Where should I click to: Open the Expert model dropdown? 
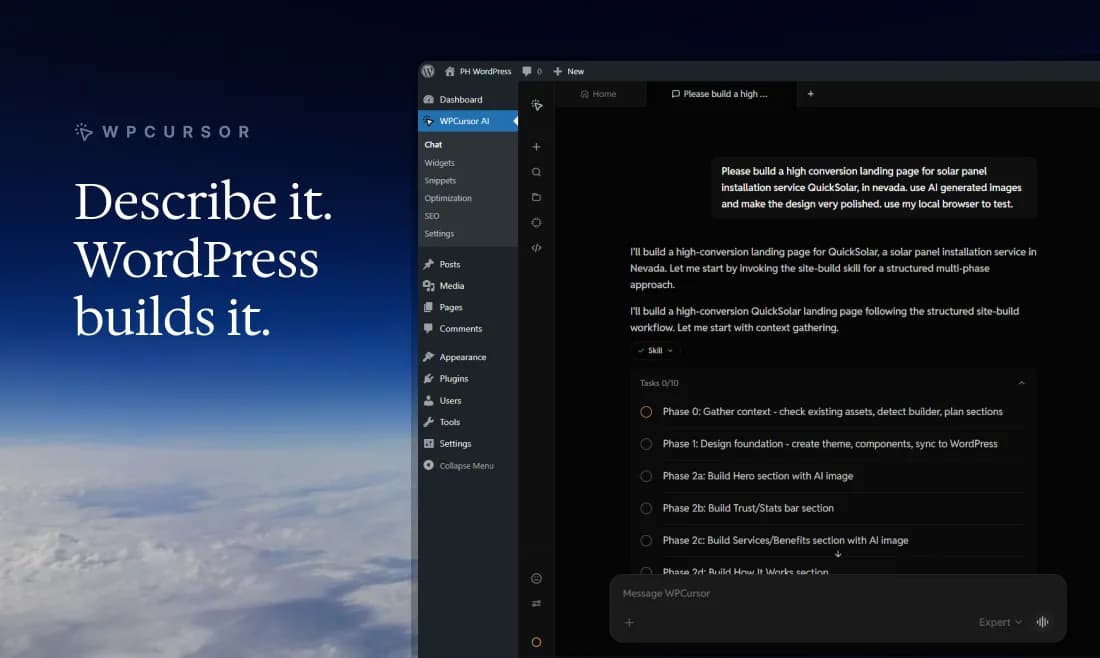(998, 622)
